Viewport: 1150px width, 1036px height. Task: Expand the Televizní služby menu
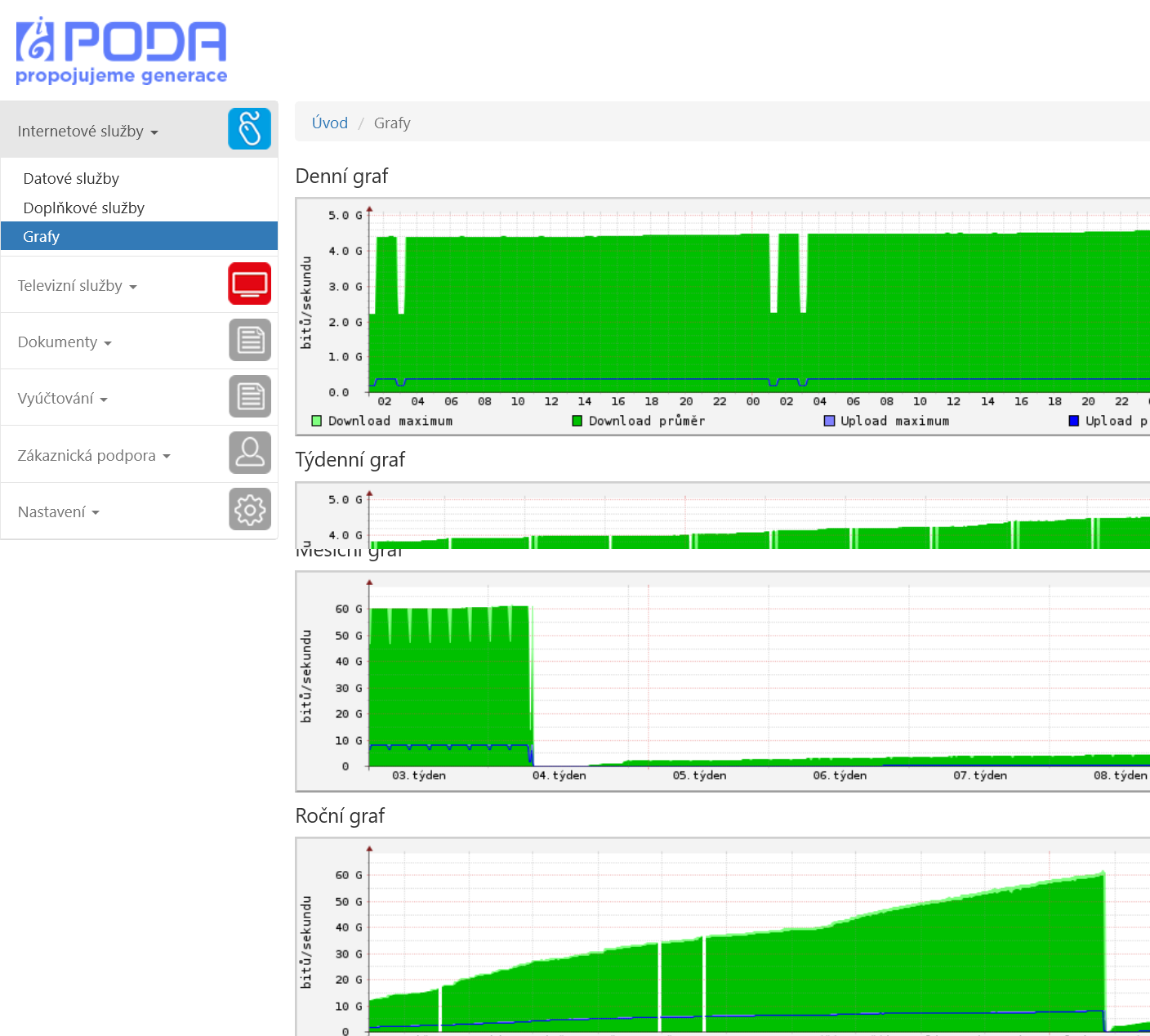pyautogui.click(x=77, y=286)
